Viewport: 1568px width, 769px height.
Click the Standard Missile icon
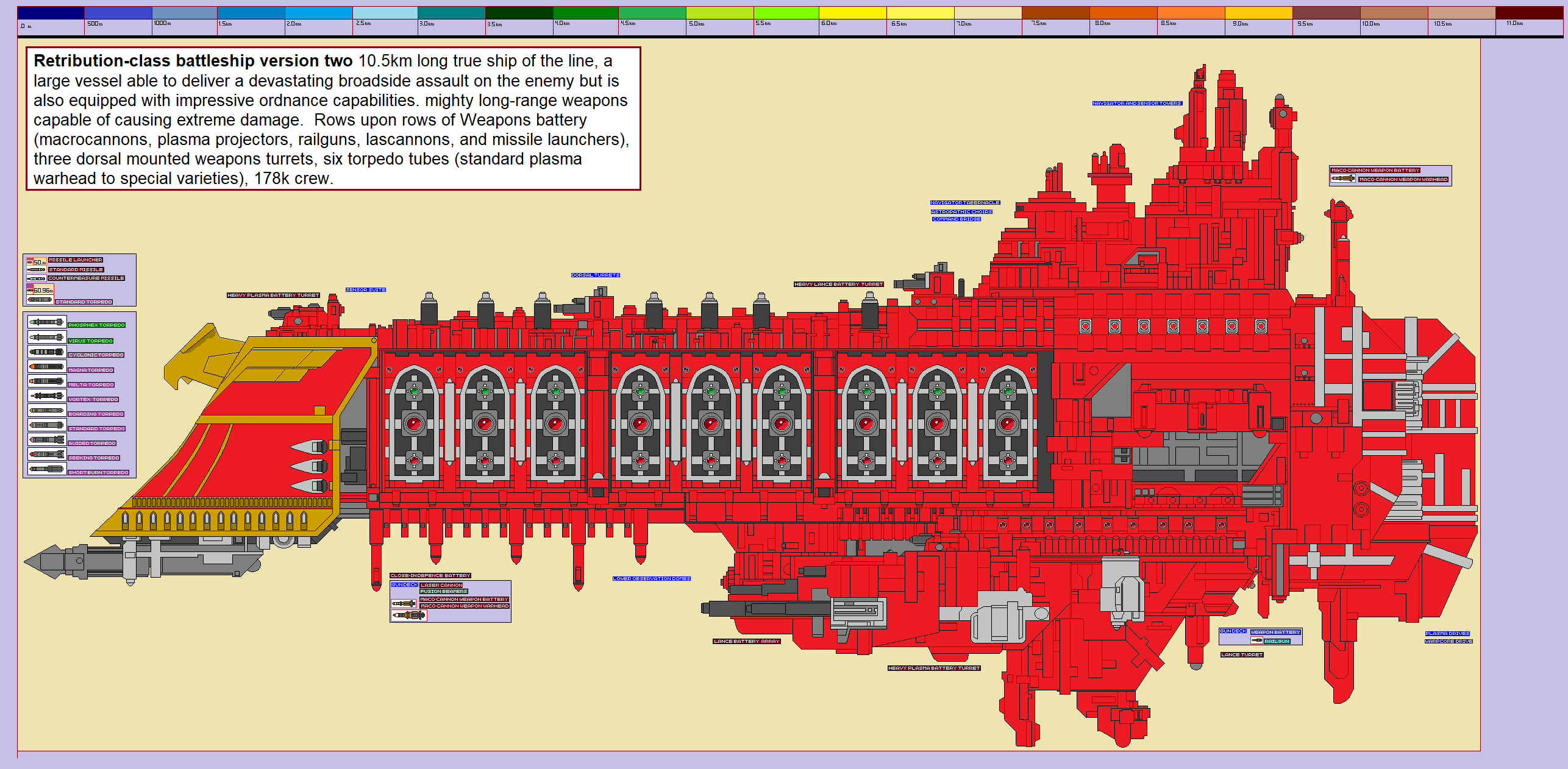coord(36,269)
